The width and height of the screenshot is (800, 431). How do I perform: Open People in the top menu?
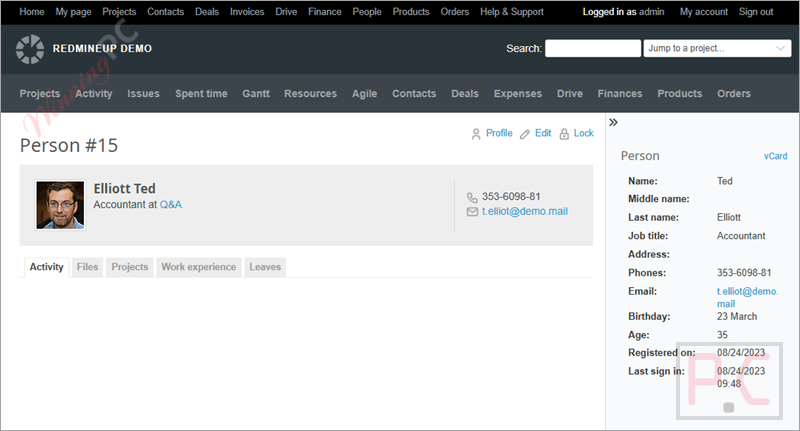[367, 12]
